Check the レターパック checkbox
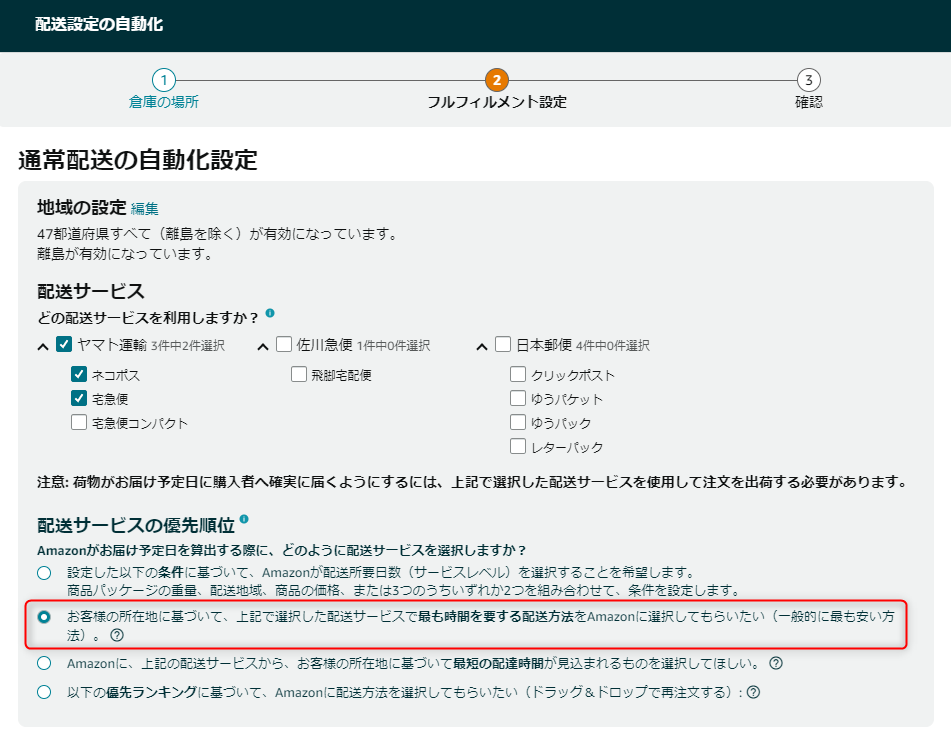 [x=518, y=446]
